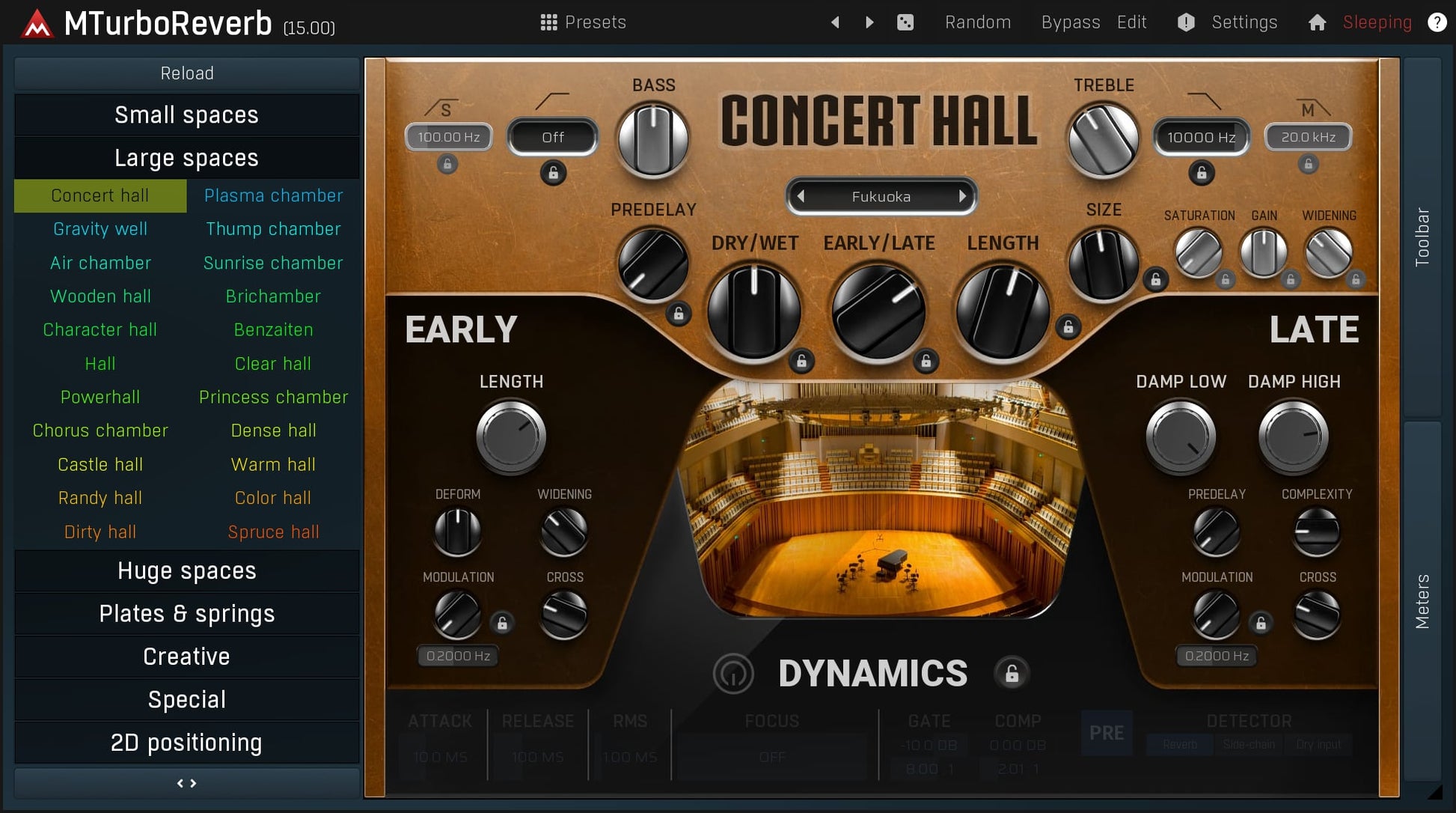Go to next preset with right arrow

pyautogui.click(x=869, y=22)
